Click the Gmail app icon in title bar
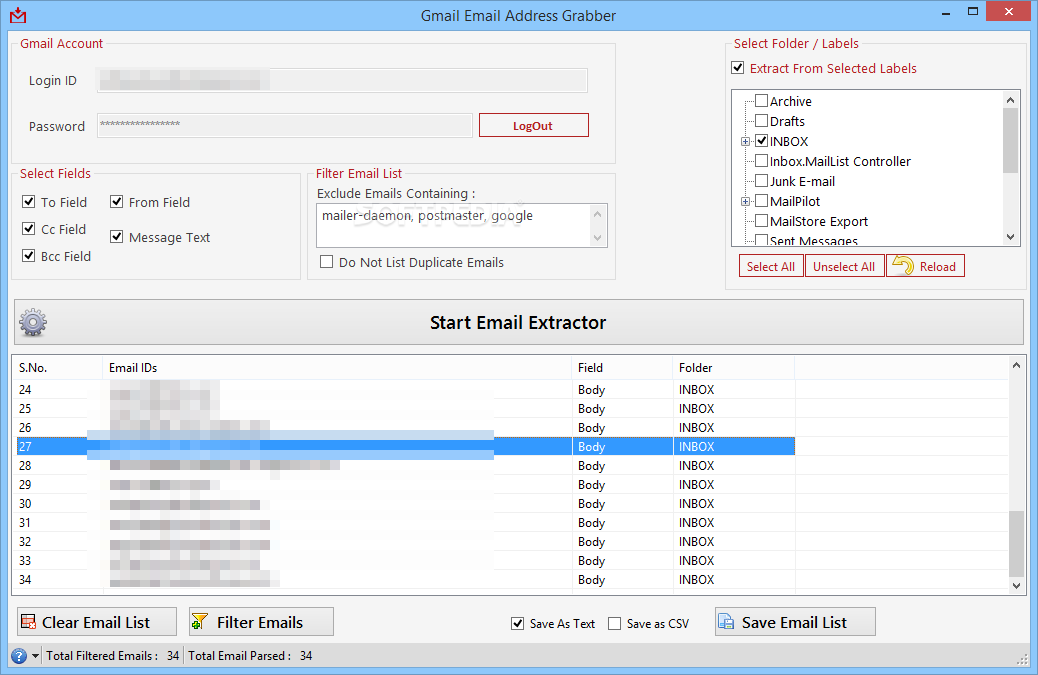The image size is (1038, 675). click(19, 15)
